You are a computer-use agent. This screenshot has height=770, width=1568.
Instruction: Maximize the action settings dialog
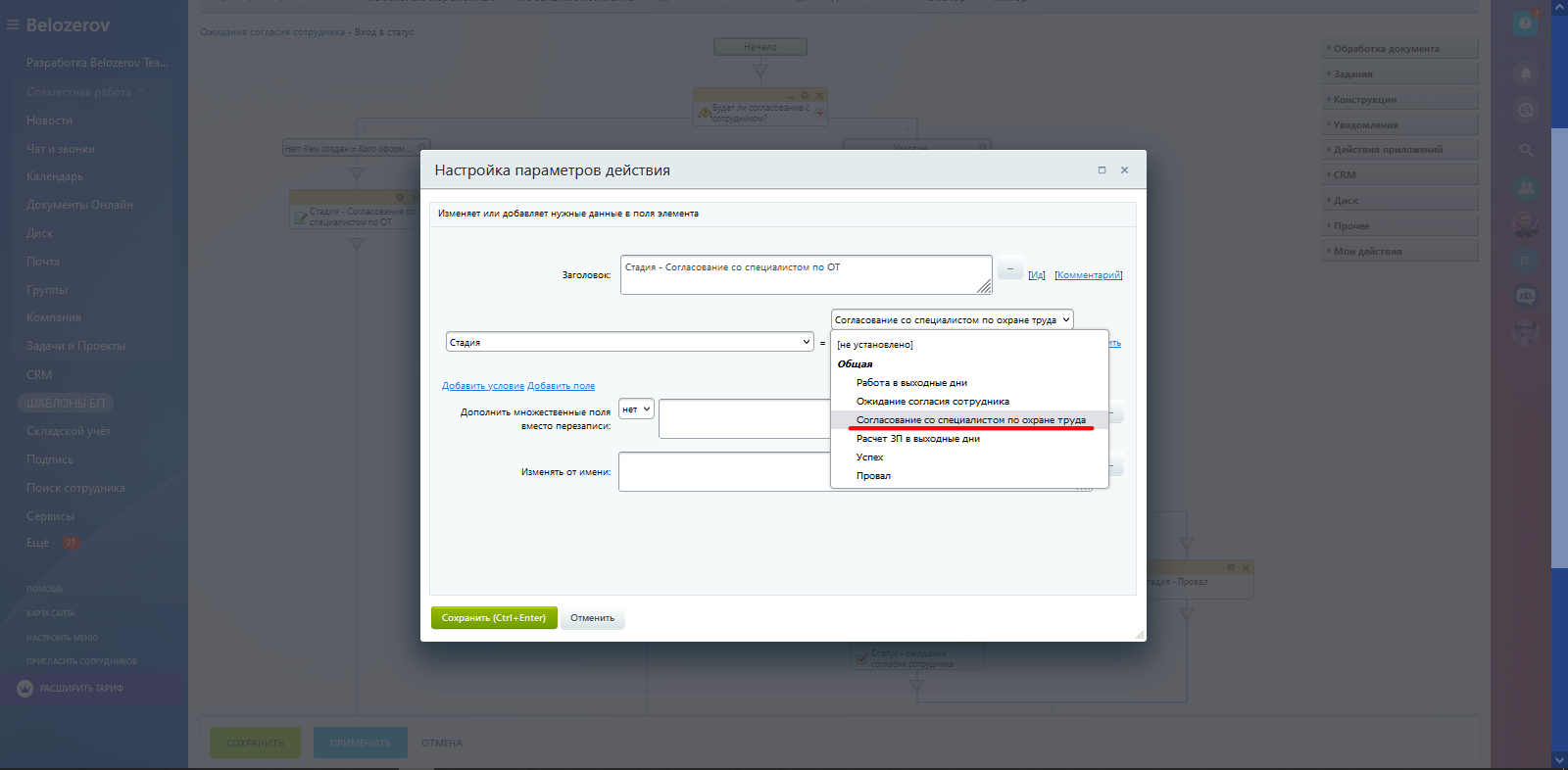pos(1102,170)
